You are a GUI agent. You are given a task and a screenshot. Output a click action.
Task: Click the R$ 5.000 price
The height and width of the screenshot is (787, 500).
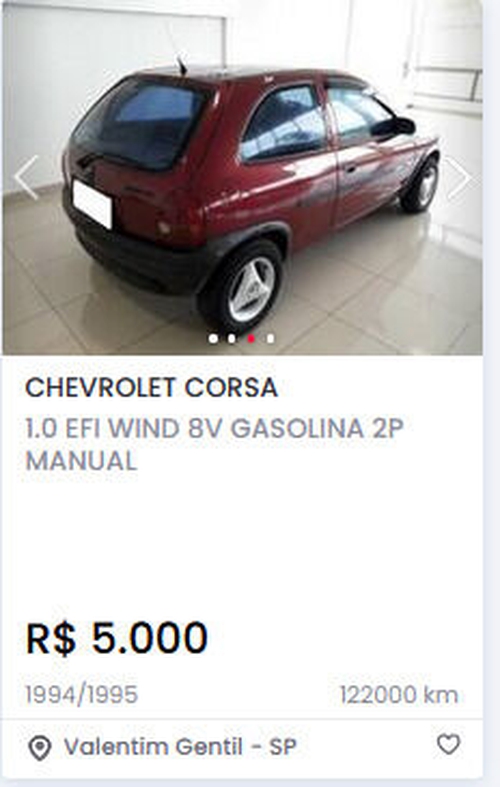click(x=116, y=638)
